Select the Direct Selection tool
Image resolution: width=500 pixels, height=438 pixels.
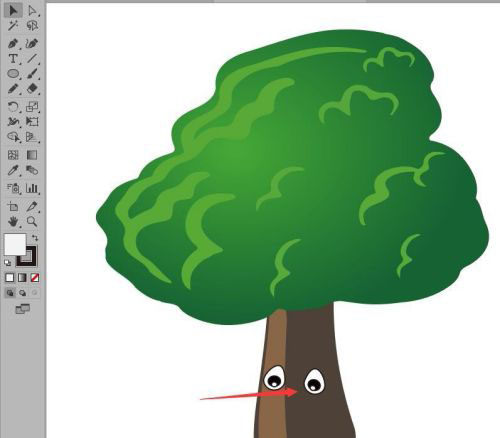click(32, 11)
